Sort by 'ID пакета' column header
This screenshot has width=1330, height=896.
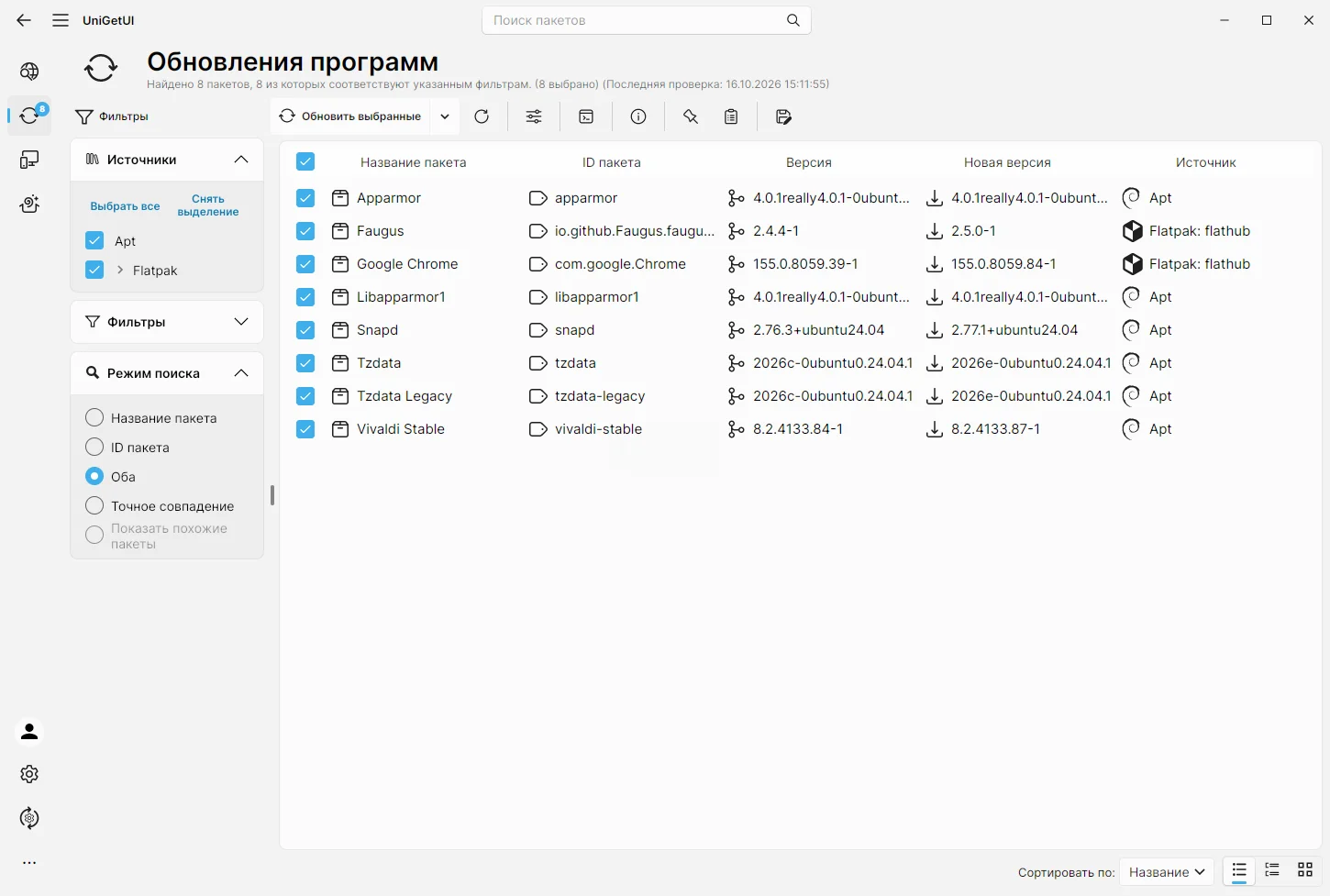(x=611, y=162)
